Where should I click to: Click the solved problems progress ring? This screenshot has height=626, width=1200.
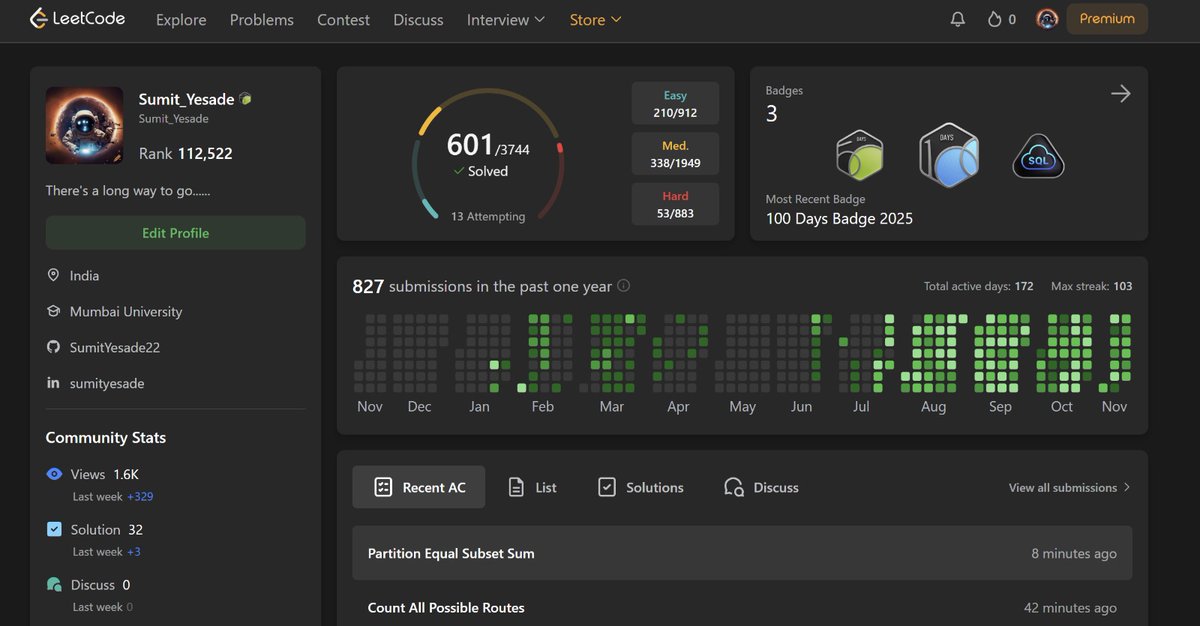pyautogui.click(x=488, y=154)
